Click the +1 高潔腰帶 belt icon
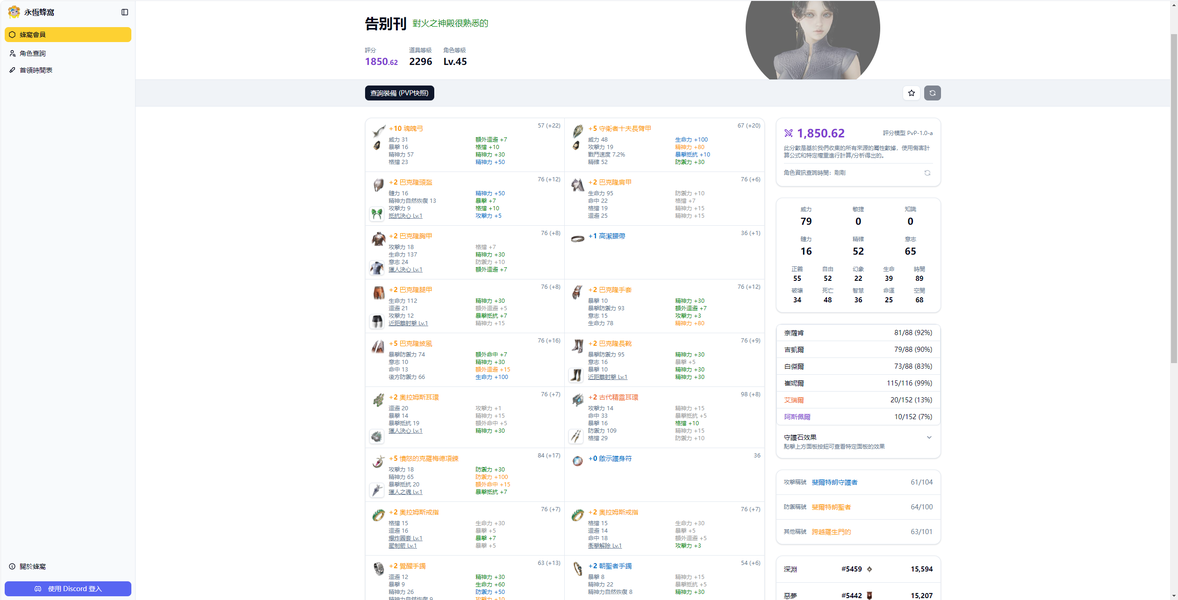This screenshot has width=1178, height=600. (x=577, y=238)
